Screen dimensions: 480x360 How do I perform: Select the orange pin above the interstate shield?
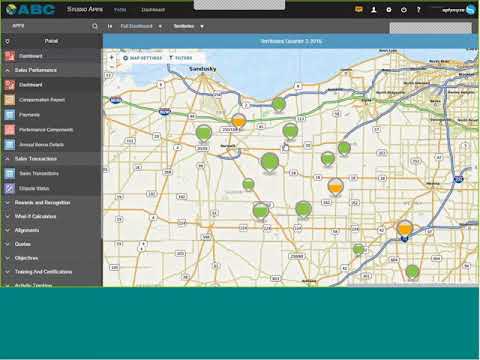(x=405, y=228)
